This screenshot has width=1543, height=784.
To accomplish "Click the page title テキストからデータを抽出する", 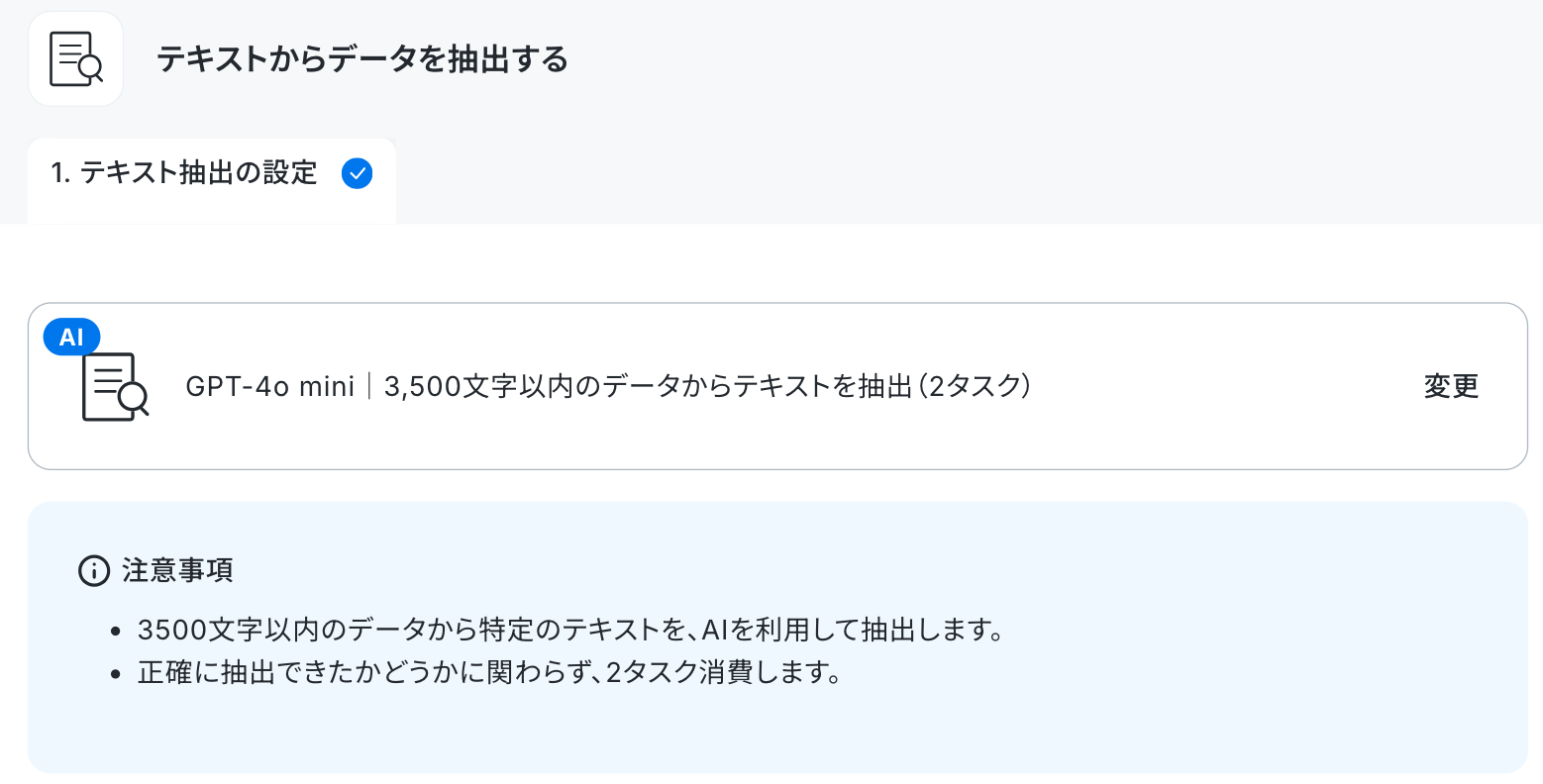I will click(362, 59).
